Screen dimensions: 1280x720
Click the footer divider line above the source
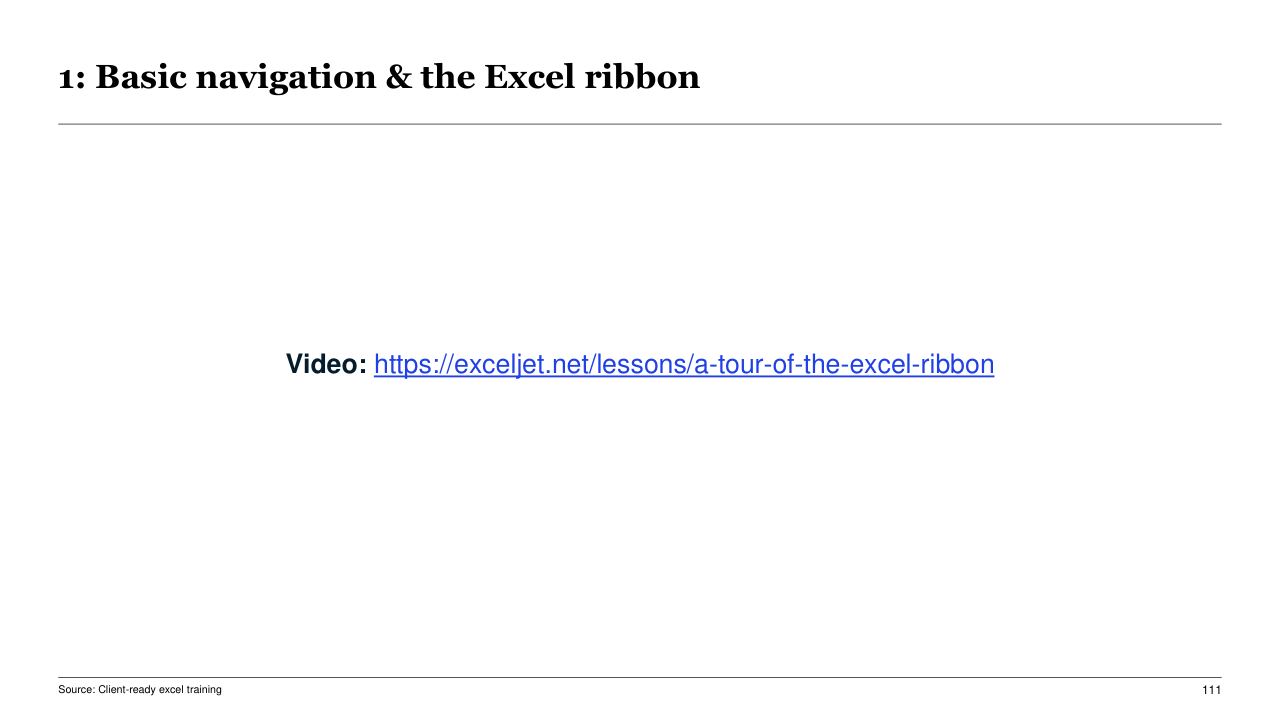pos(640,678)
